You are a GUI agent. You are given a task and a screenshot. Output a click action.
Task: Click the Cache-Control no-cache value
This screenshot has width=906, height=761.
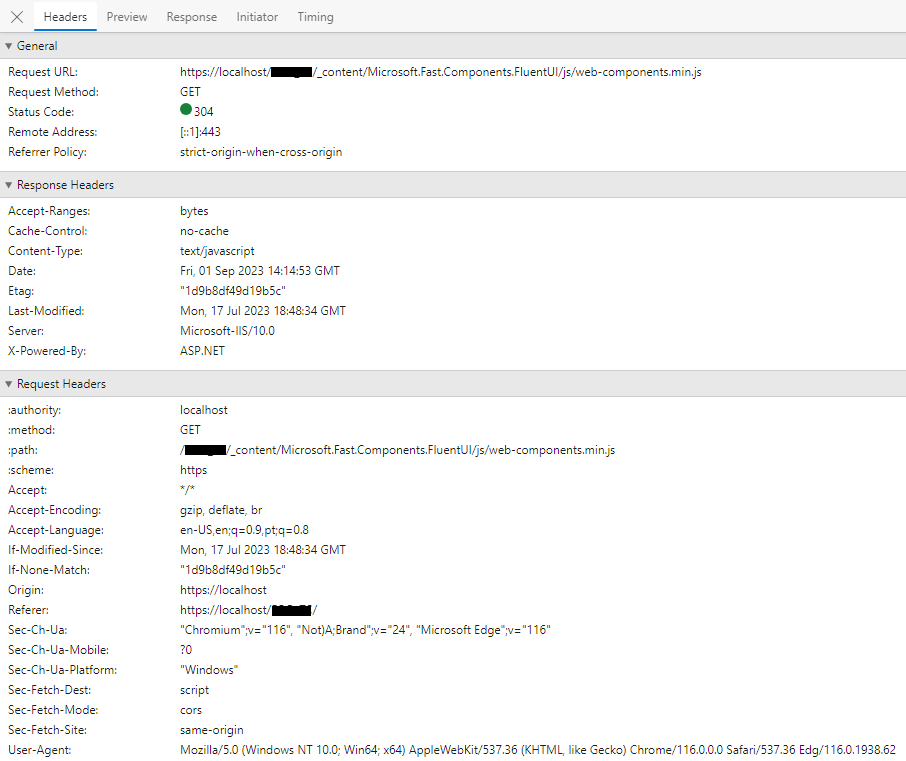point(206,230)
